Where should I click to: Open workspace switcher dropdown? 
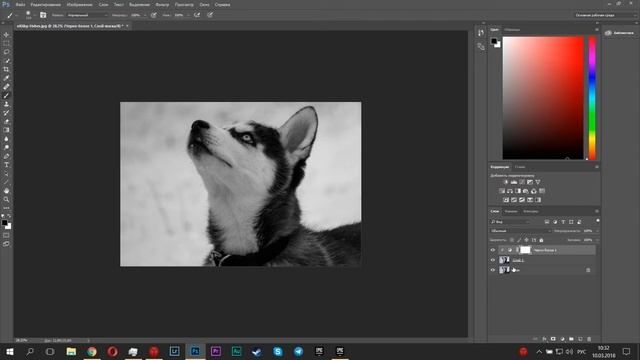(x=605, y=15)
